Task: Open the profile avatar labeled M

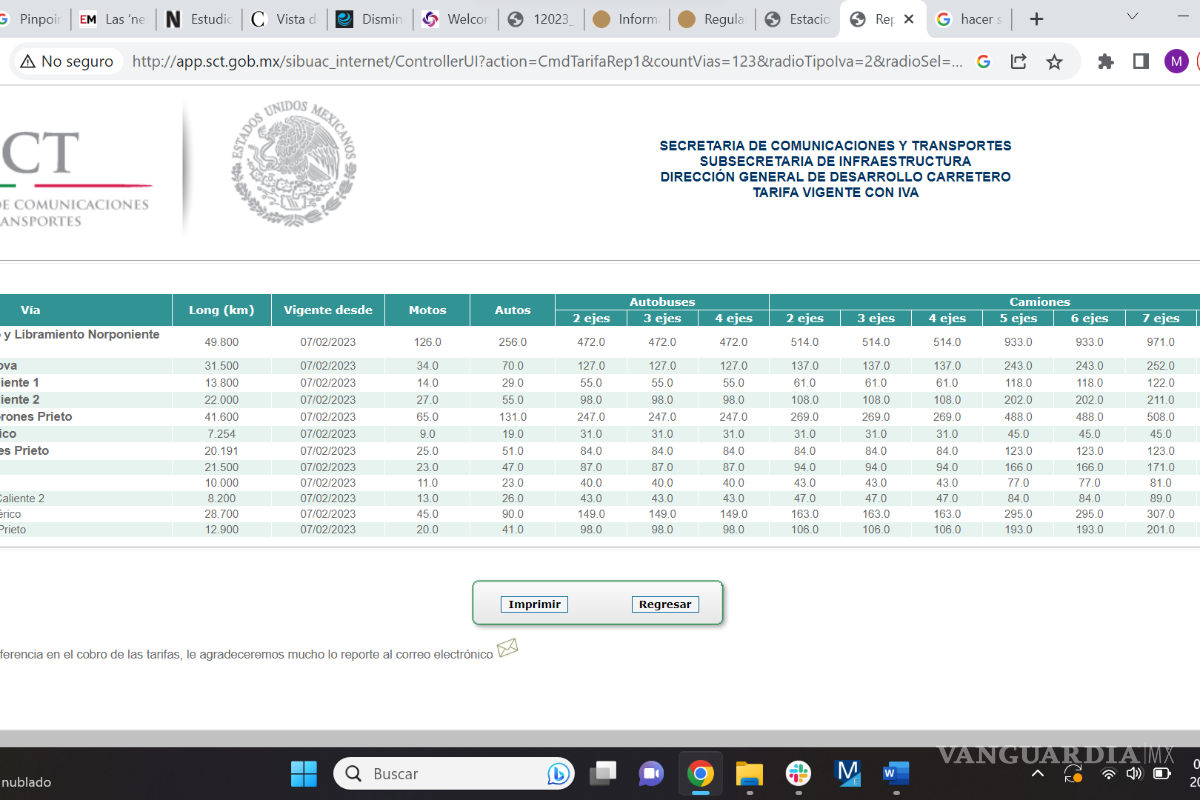Action: coord(1176,62)
